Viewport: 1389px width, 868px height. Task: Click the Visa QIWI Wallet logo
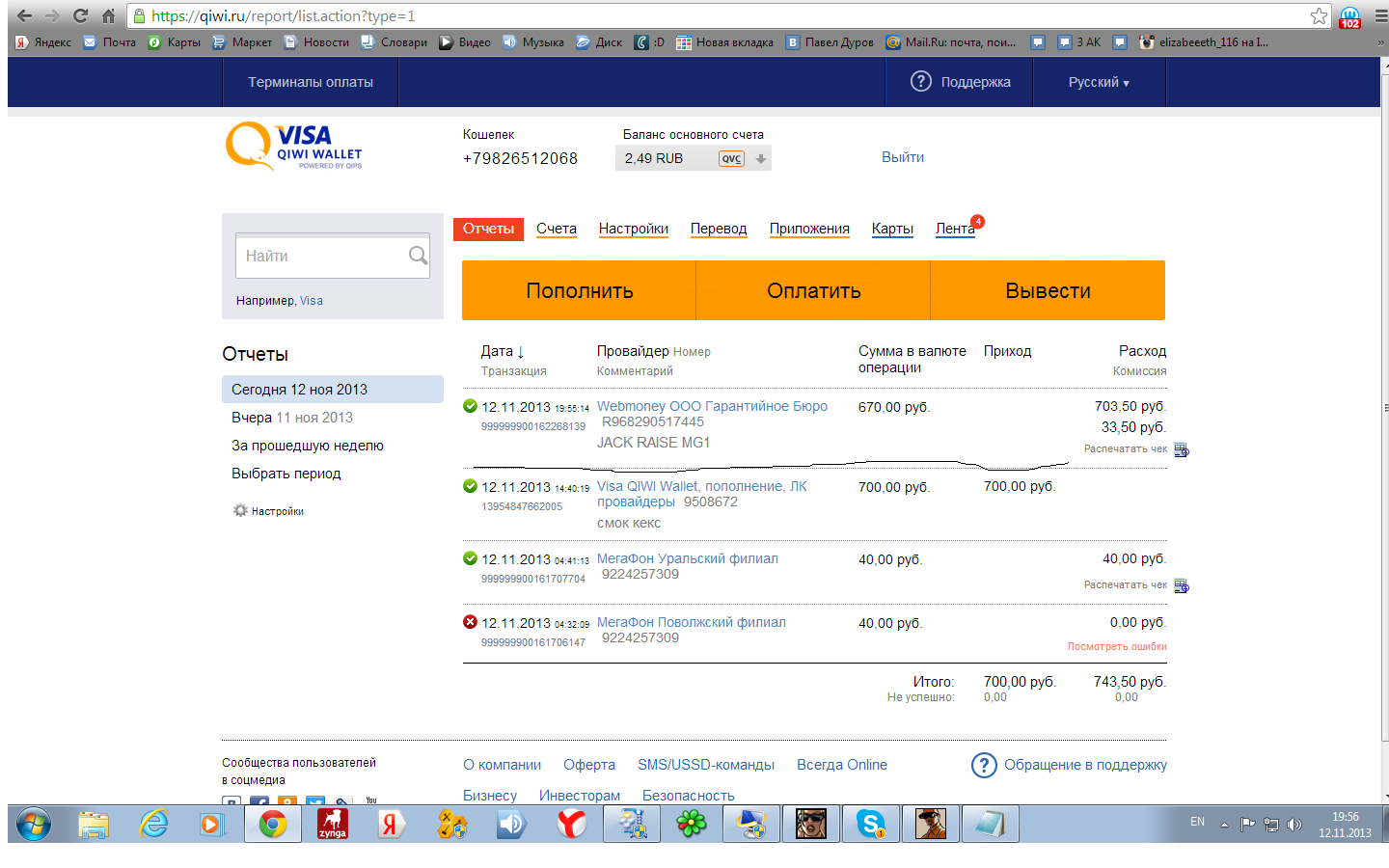coord(294,147)
